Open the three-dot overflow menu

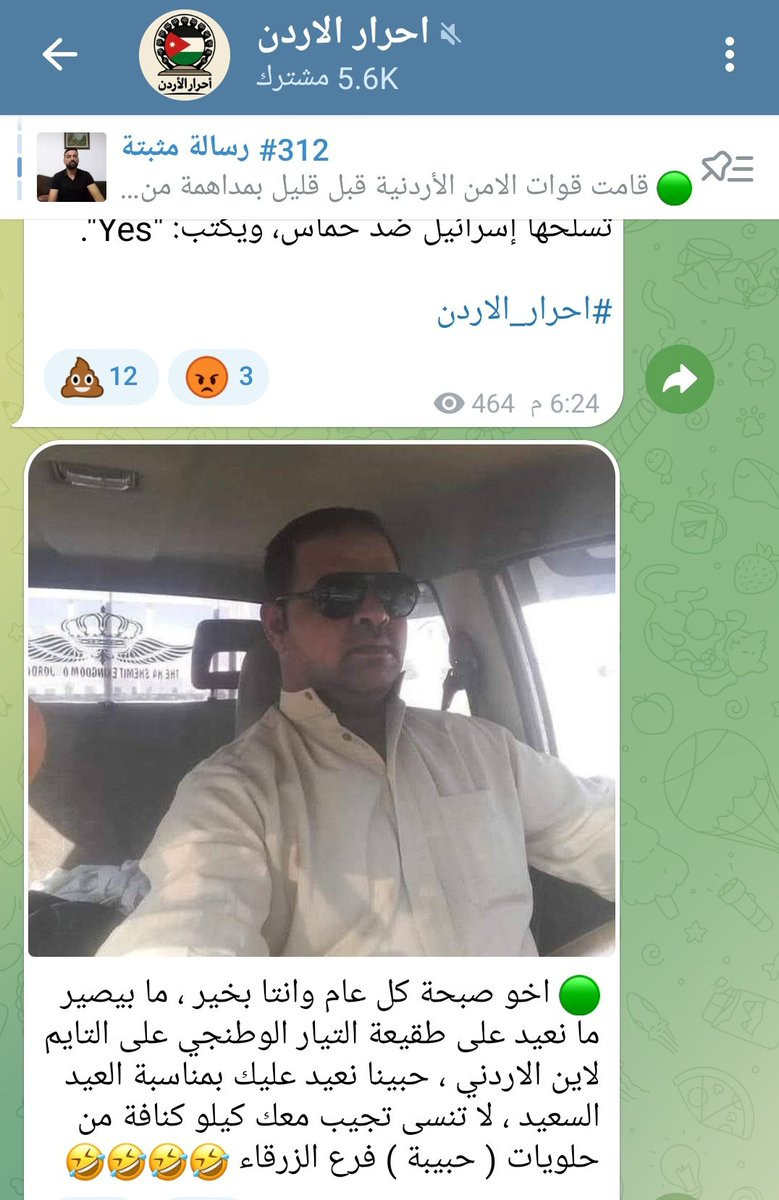tap(730, 54)
